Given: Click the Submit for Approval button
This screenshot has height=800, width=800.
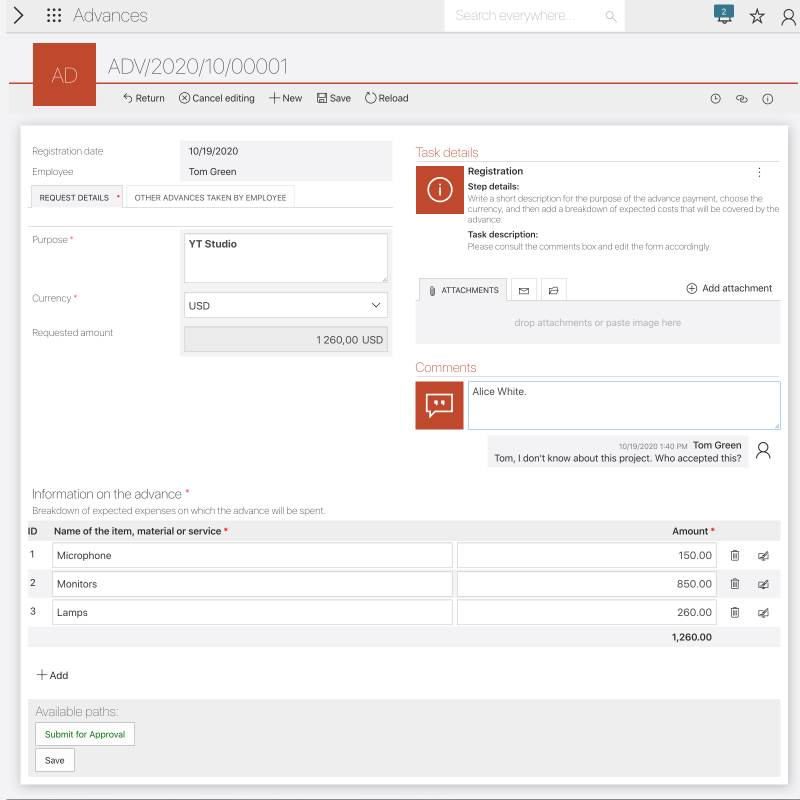Looking at the screenshot, I should point(85,734).
